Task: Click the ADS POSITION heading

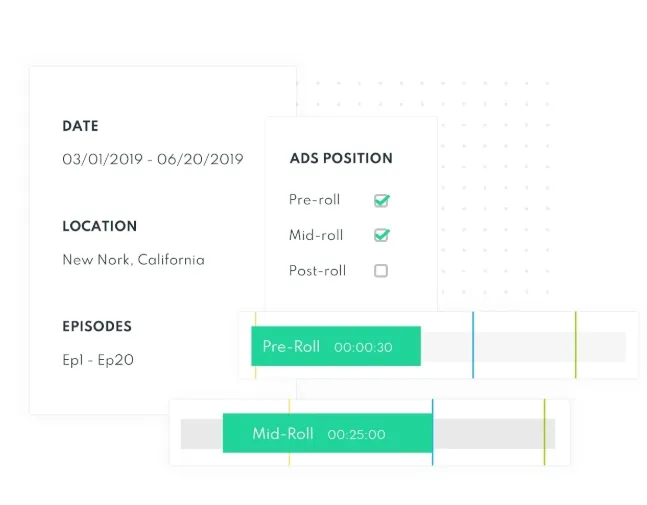Action: coord(341,158)
